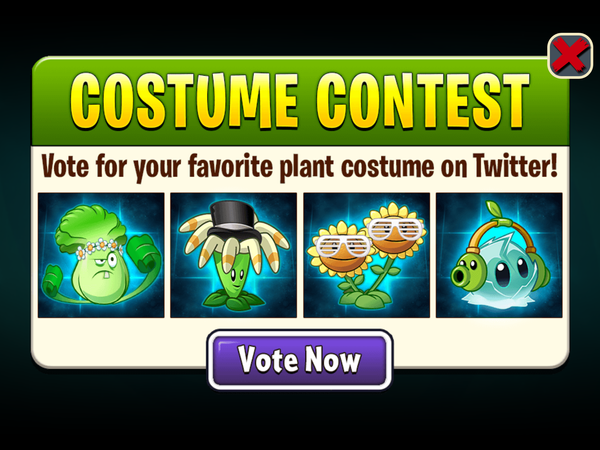Tap Iceberg Lettuce's big dark eyes
The height and width of the screenshot is (450, 600).
click(x=511, y=270)
